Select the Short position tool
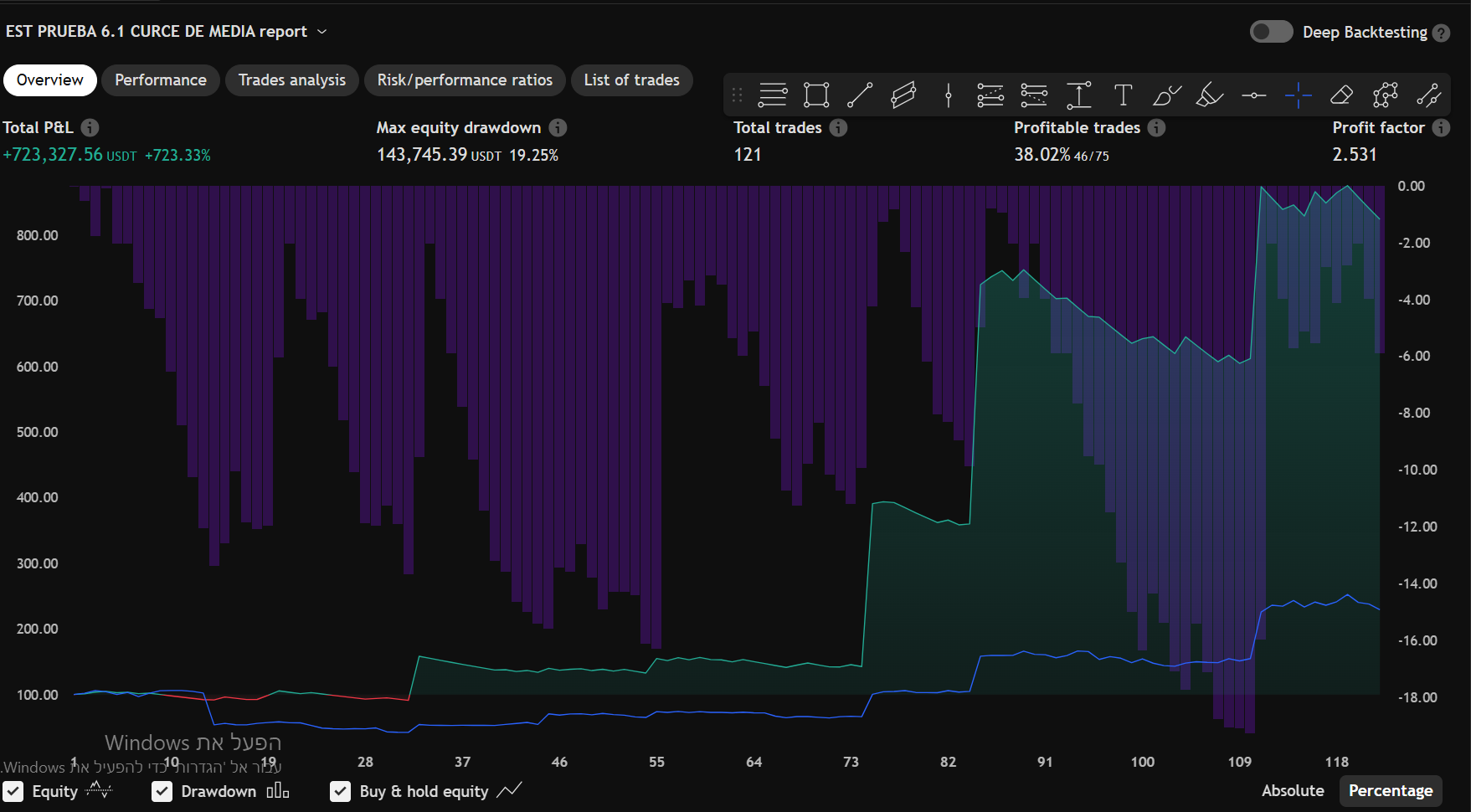1471x812 pixels. pyautogui.click(x=1034, y=95)
